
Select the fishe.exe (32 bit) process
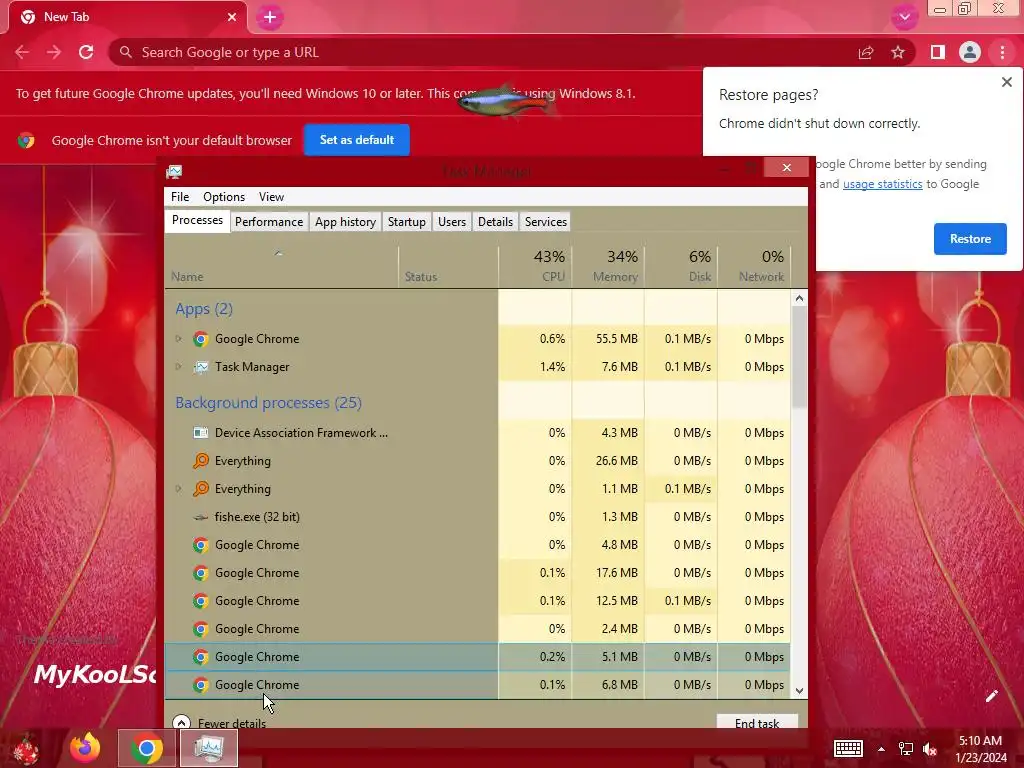[477, 517]
